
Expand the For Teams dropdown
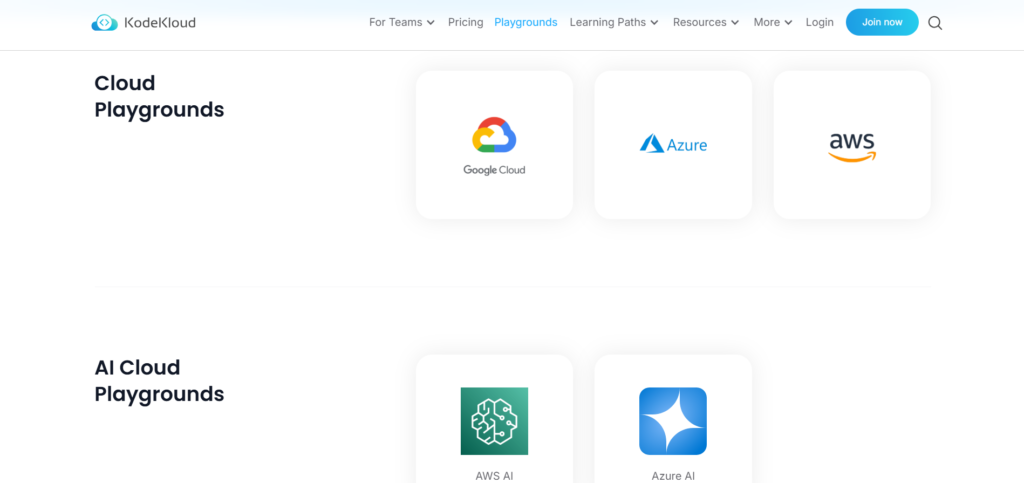click(x=402, y=22)
